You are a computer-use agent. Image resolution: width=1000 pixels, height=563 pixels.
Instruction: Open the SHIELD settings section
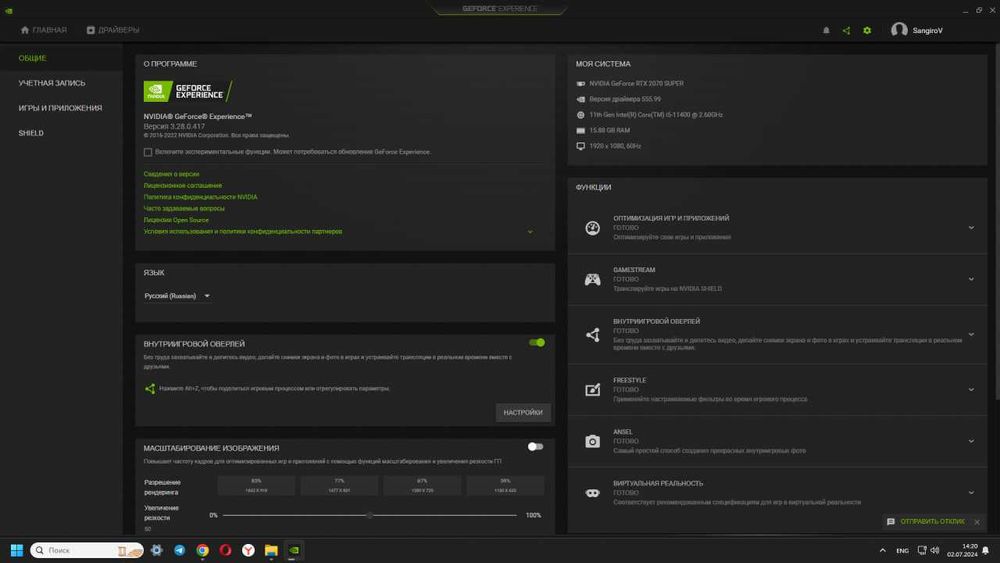click(31, 133)
